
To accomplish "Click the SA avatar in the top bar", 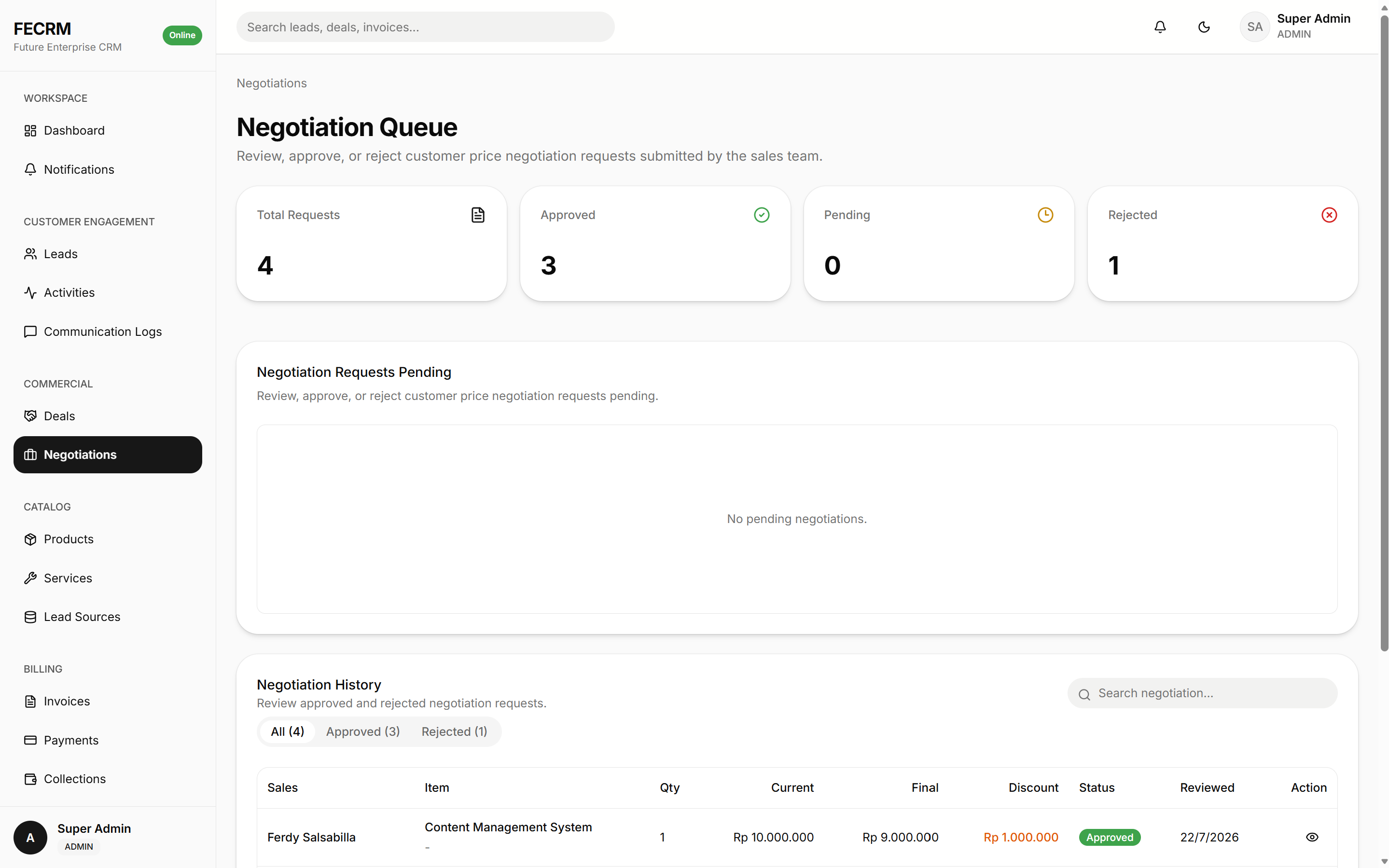I will [x=1255, y=27].
